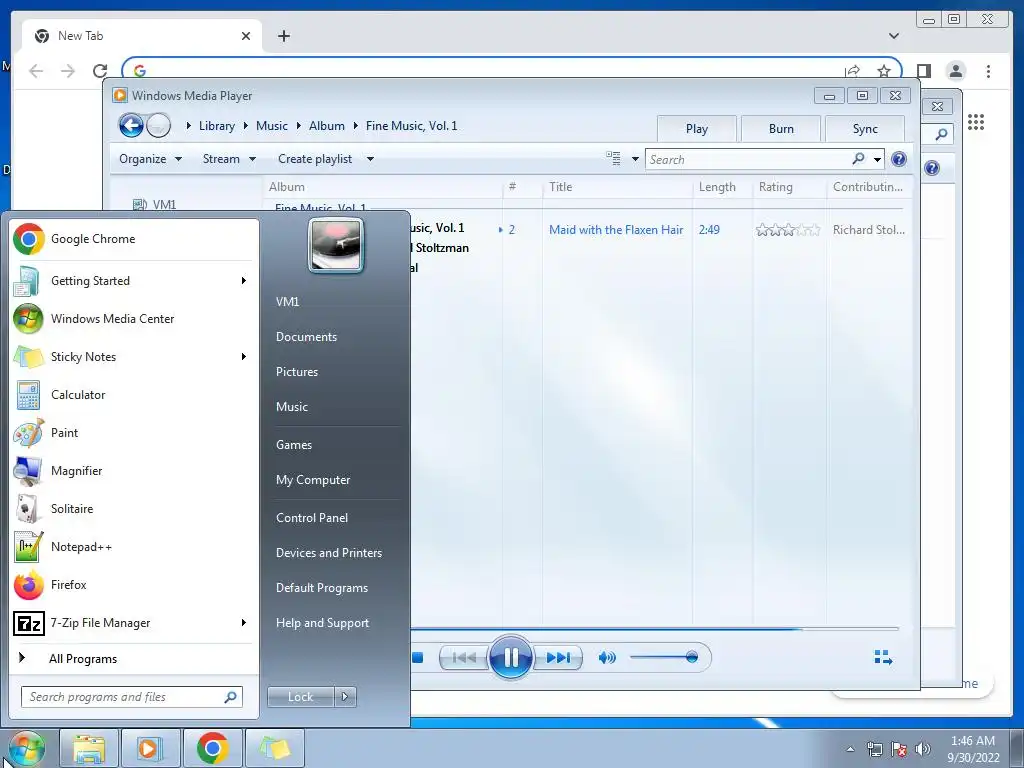Image resolution: width=1024 pixels, height=768 pixels.
Task: Adjust the Media Player volume slider
Action: [664, 657]
